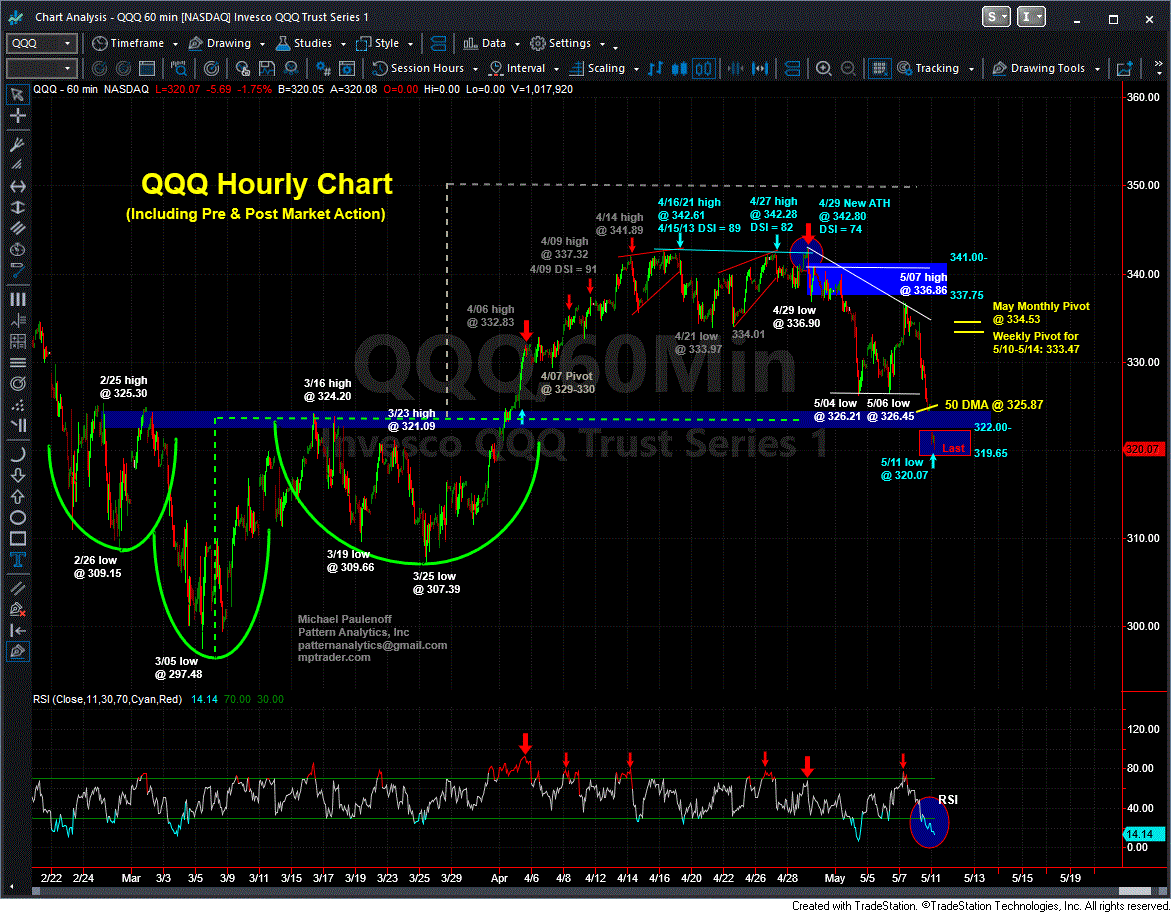Click the add chart analysis icon at far right
This screenshot has width=1171, height=912.
(1124, 69)
